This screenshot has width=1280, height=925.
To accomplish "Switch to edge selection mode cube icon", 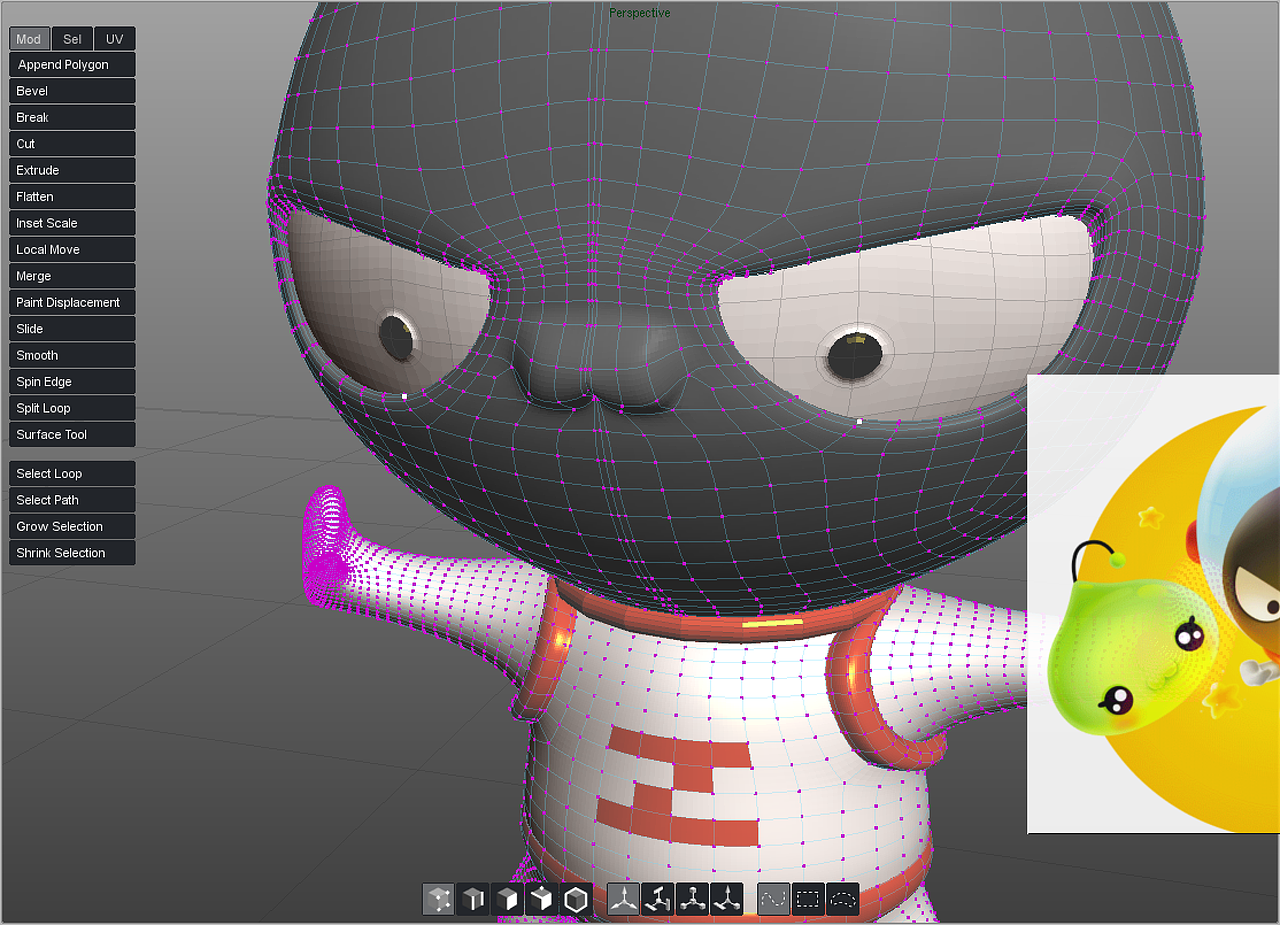I will [472, 899].
